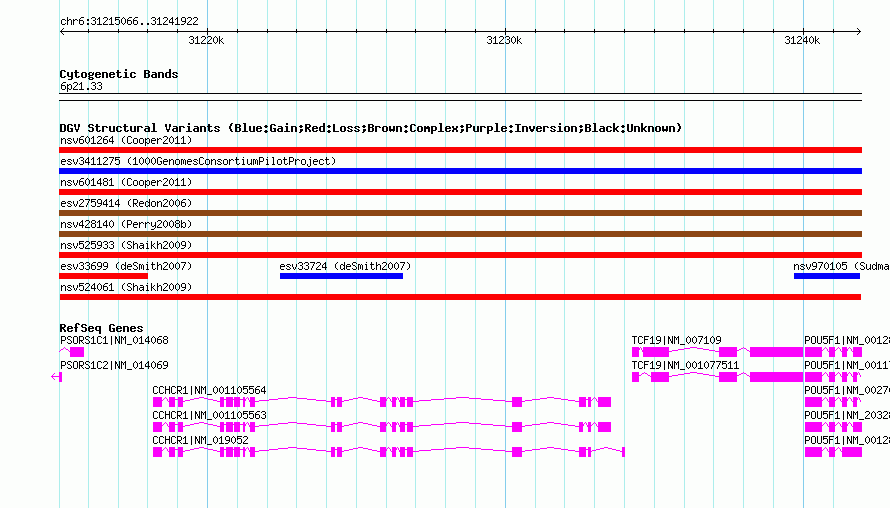890x508 pixels.
Task: Click the 31220k ruler tick label
Action: (206, 40)
